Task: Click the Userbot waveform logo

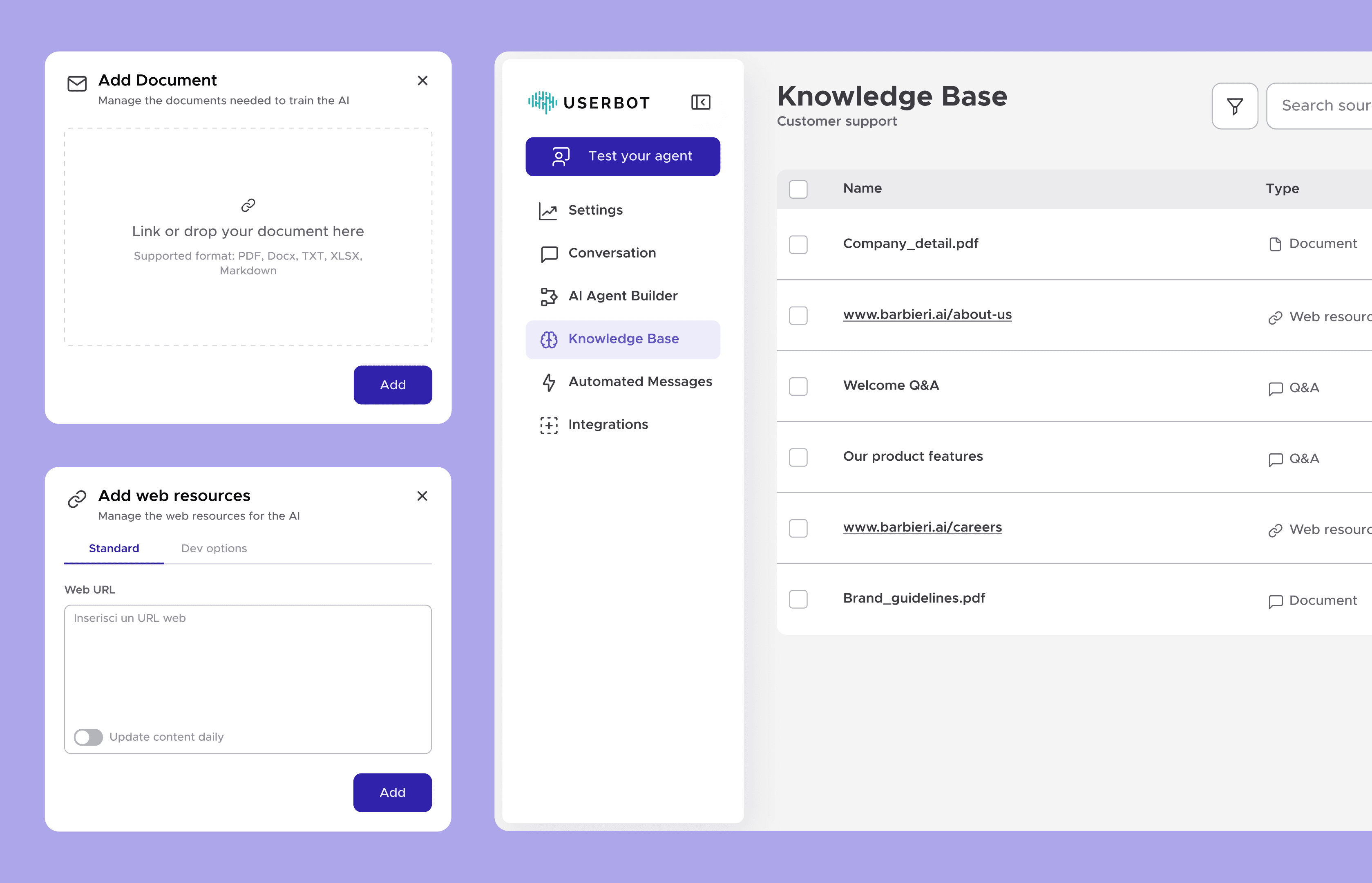Action: click(x=542, y=103)
